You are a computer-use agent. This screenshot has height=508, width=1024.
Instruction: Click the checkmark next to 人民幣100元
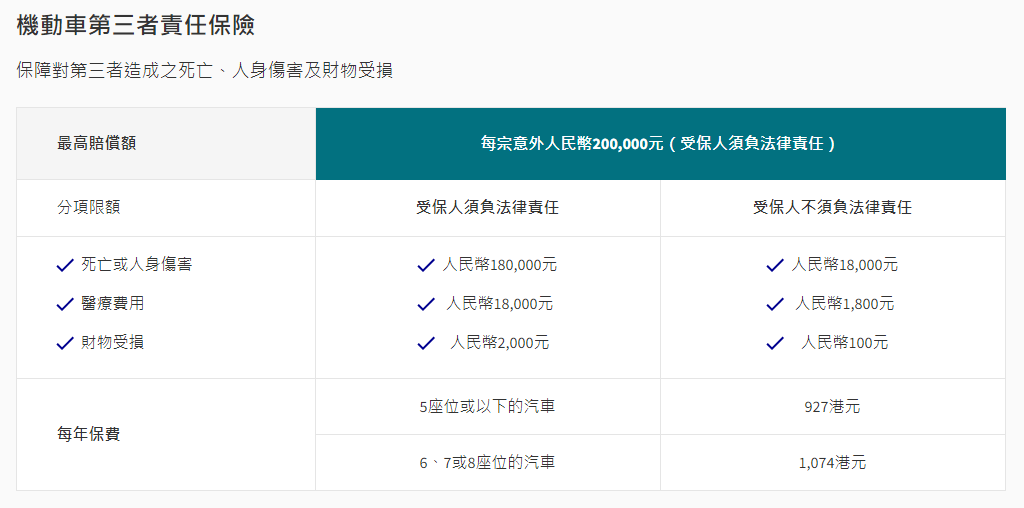[x=775, y=343]
